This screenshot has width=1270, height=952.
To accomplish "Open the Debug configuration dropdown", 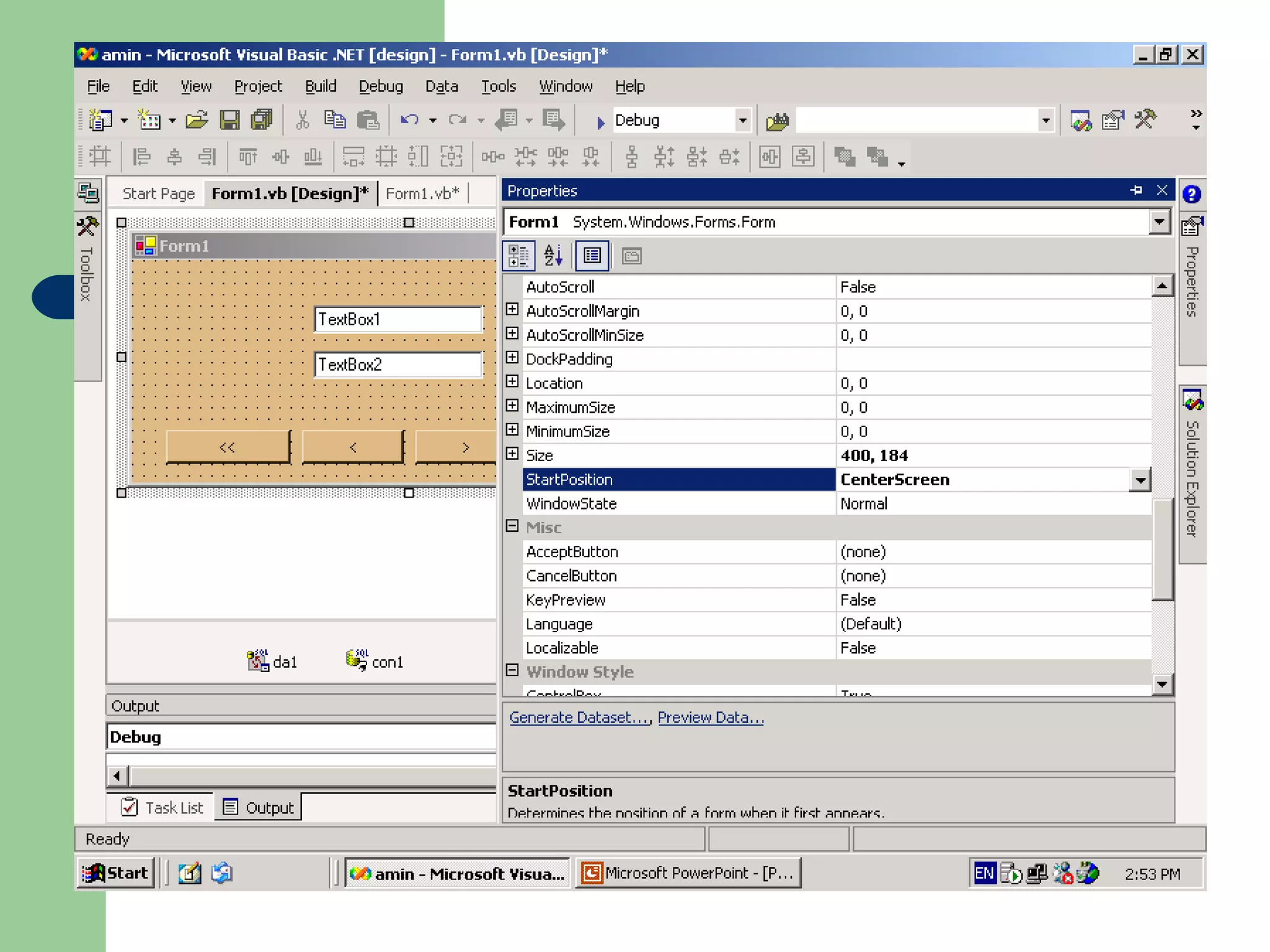I will click(x=742, y=120).
